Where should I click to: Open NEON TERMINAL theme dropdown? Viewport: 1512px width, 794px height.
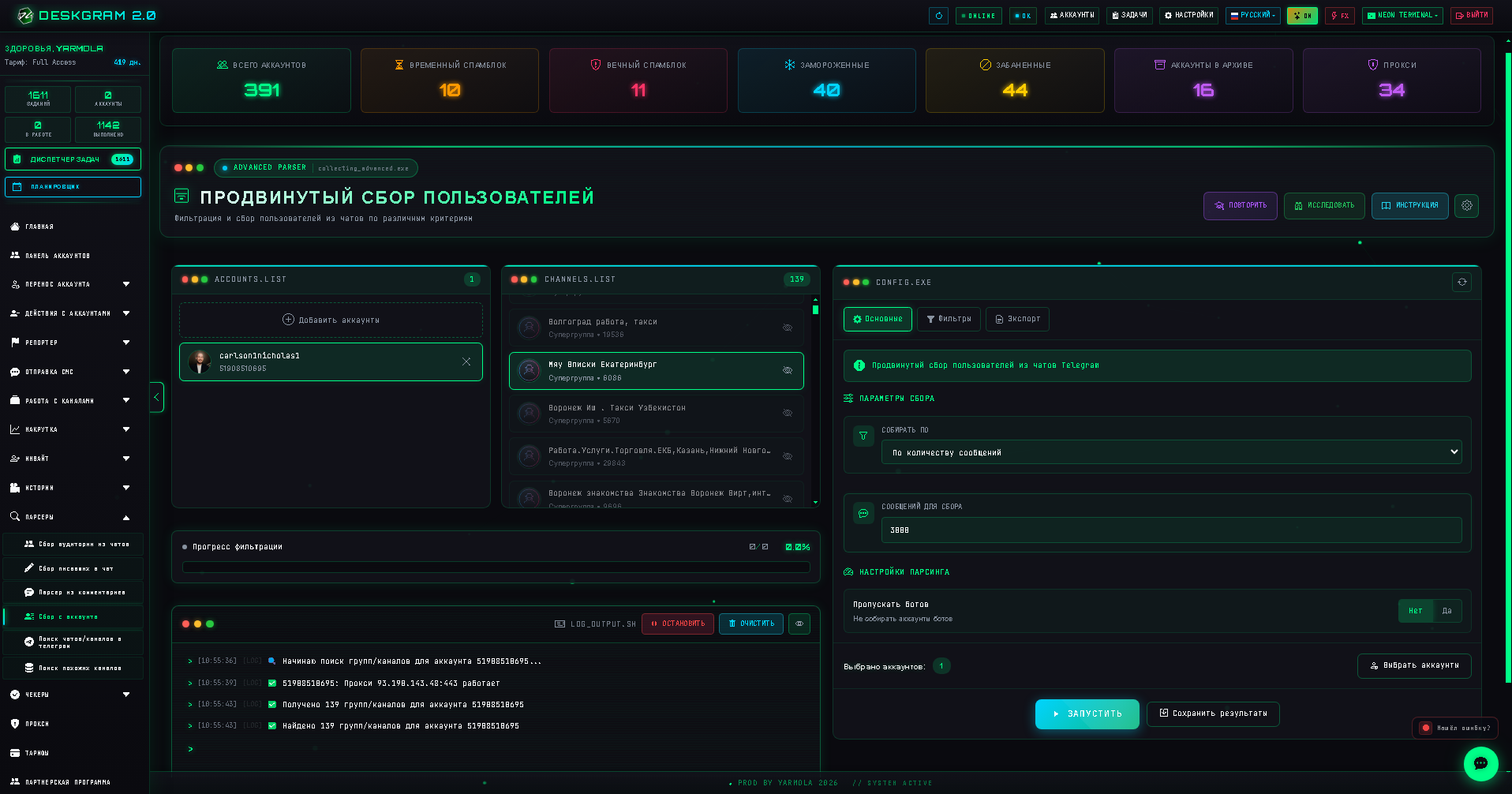coord(1402,16)
